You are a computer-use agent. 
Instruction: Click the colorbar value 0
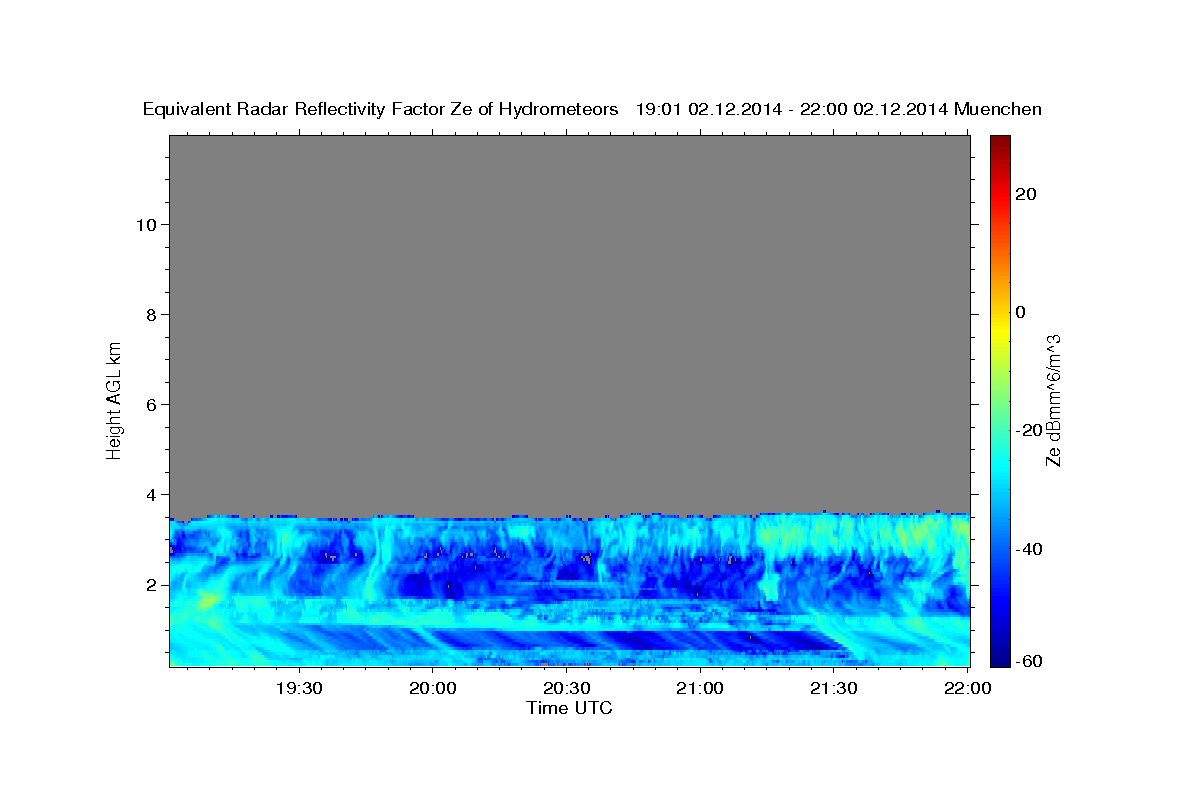coord(1020,312)
